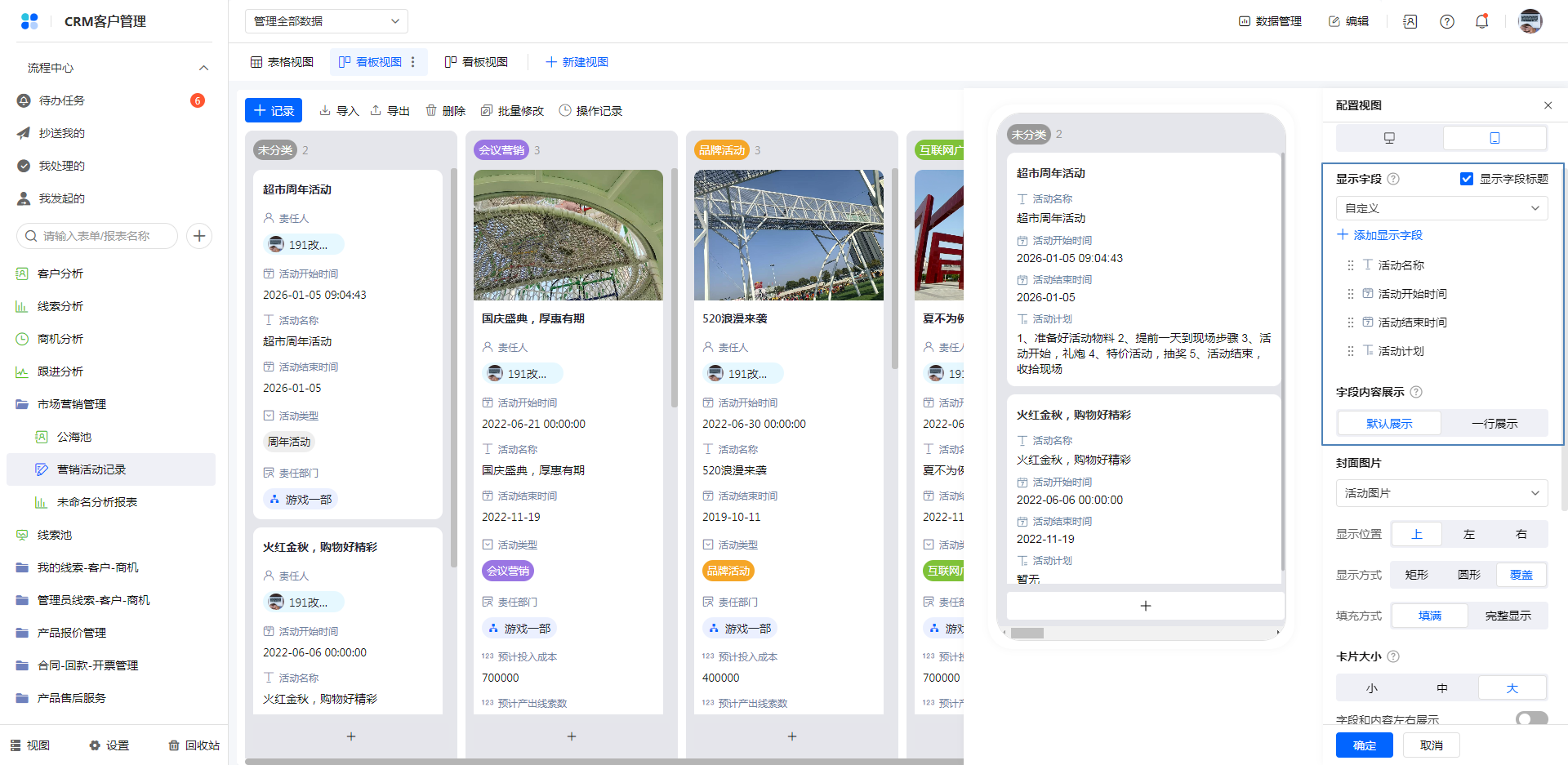This screenshot has height=765, width=1568.
Task: Collapse the 流程中心 section
Action: tap(203, 68)
